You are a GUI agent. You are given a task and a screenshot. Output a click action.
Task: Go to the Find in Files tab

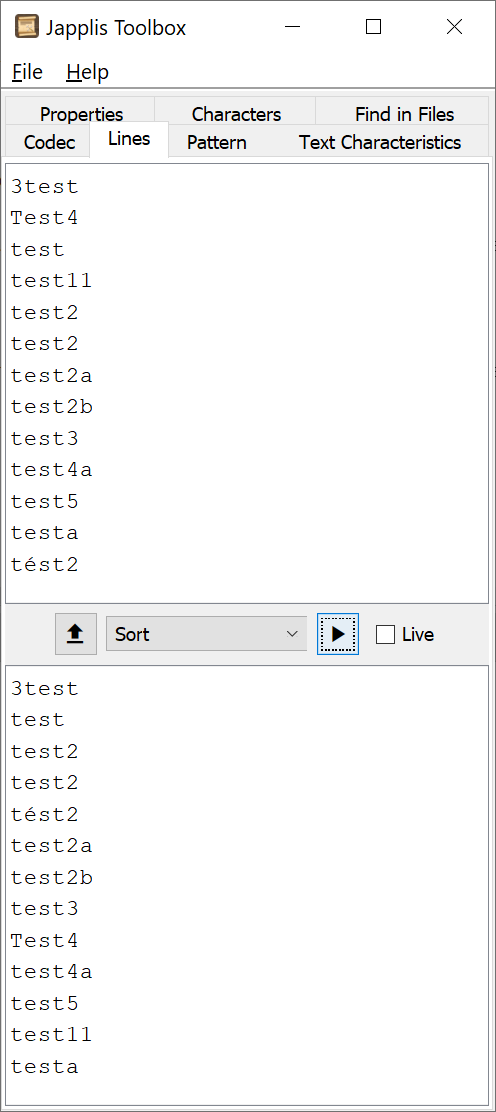pos(404,113)
